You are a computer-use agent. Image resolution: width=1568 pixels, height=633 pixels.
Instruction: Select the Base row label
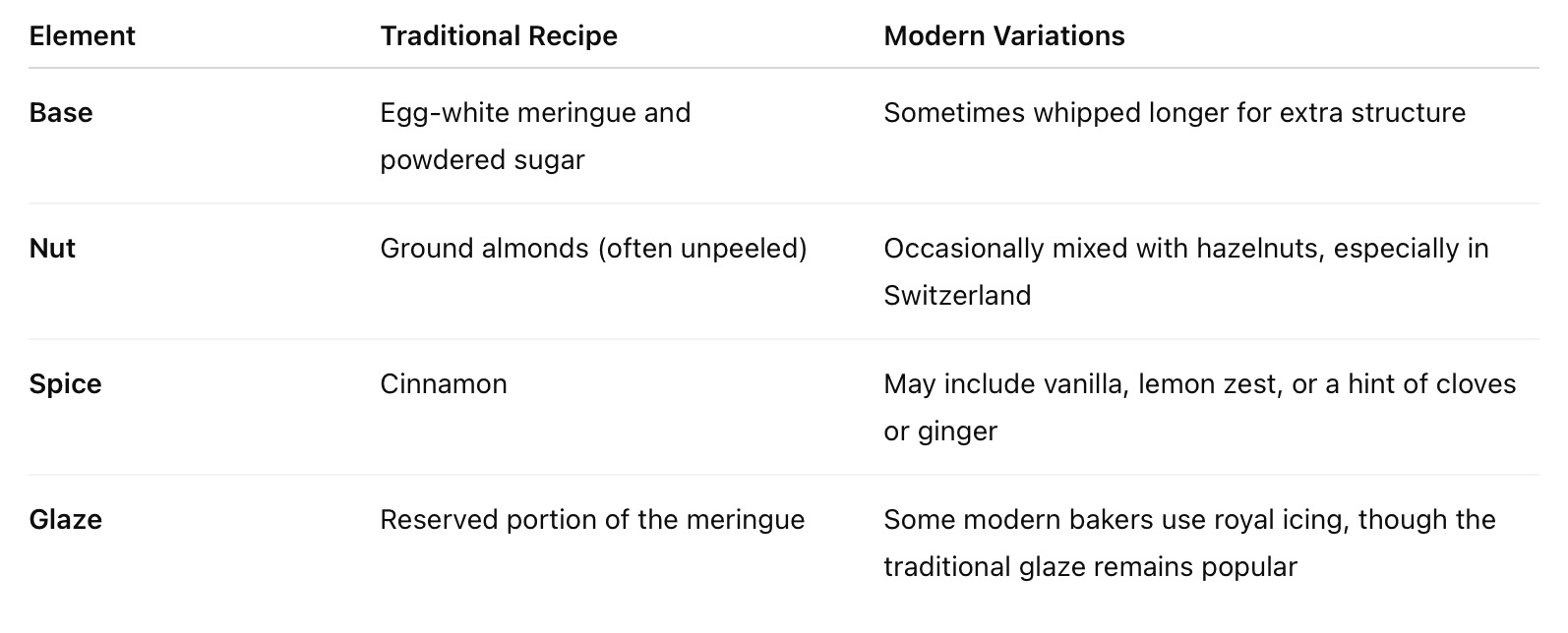coord(61,113)
